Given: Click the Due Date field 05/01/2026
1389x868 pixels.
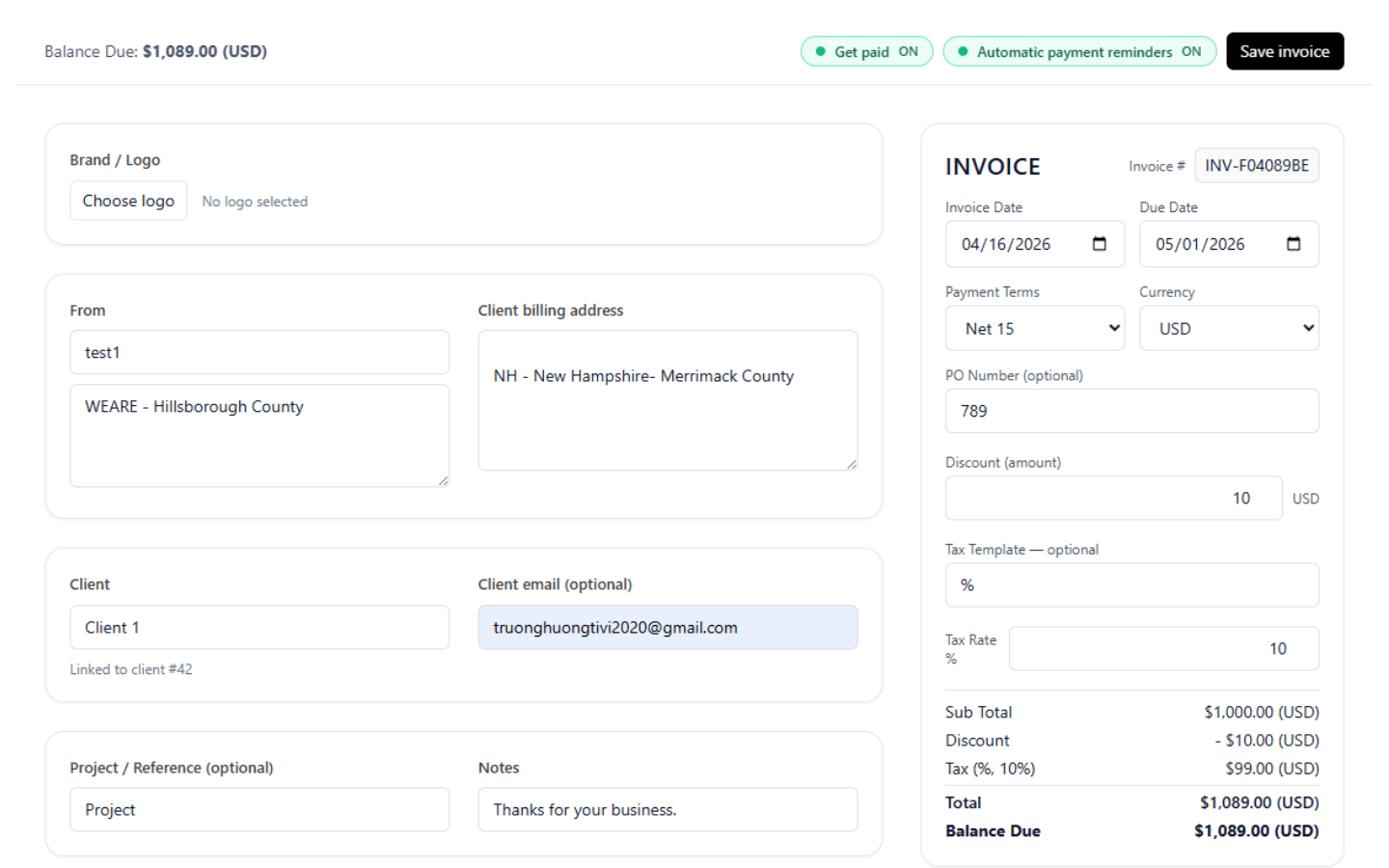Looking at the screenshot, I should coord(1229,244).
